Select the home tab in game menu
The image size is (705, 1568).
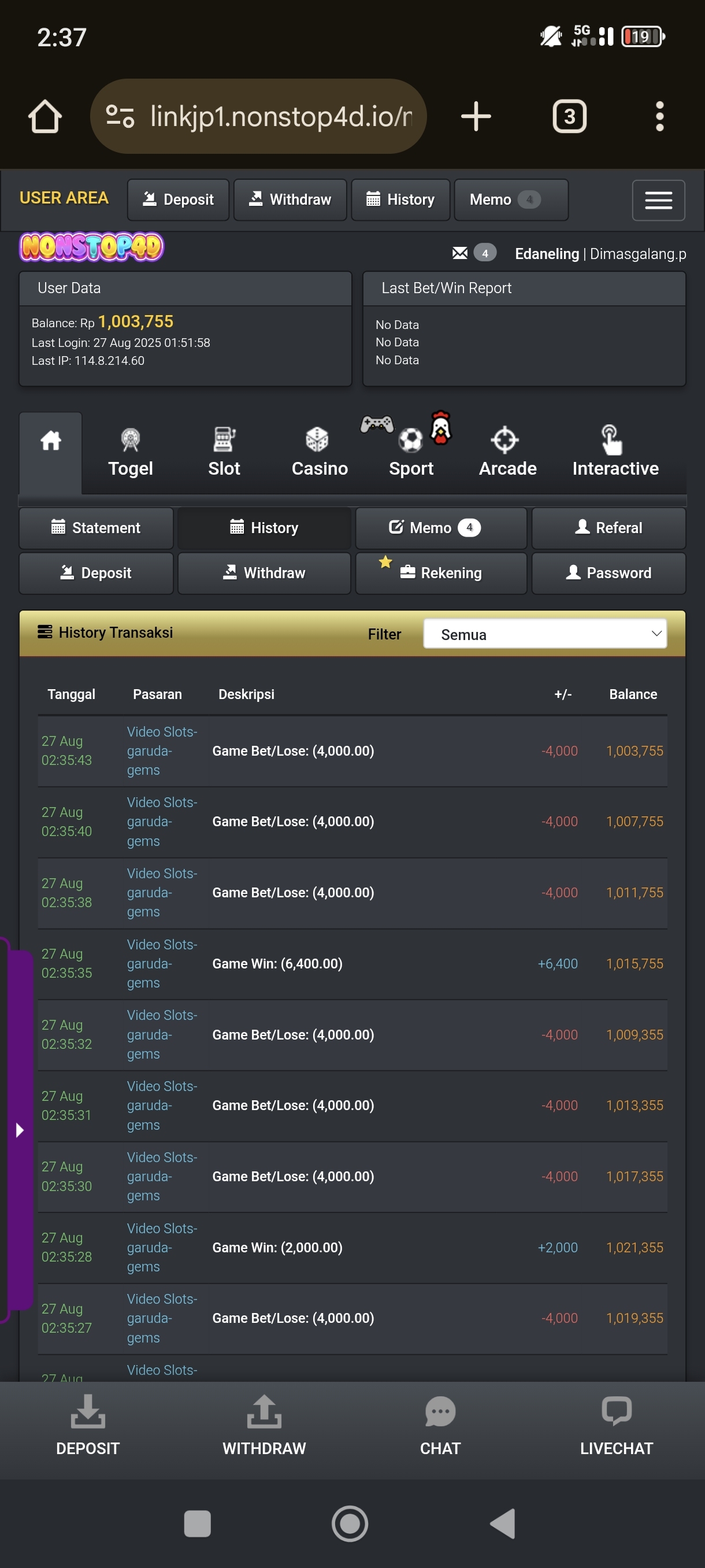point(50,451)
